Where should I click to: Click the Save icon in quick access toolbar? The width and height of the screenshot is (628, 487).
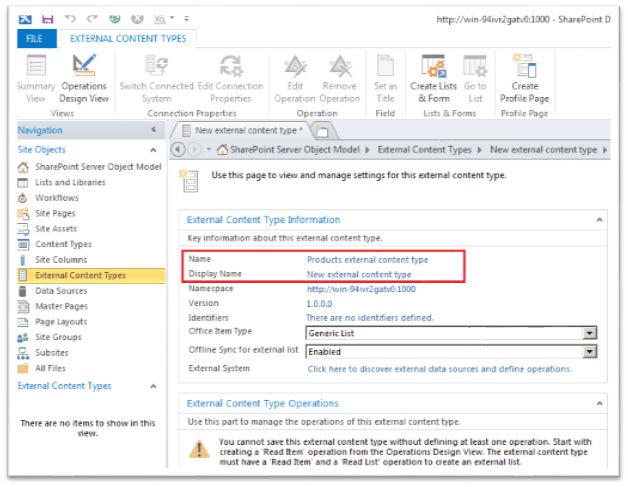[x=48, y=19]
